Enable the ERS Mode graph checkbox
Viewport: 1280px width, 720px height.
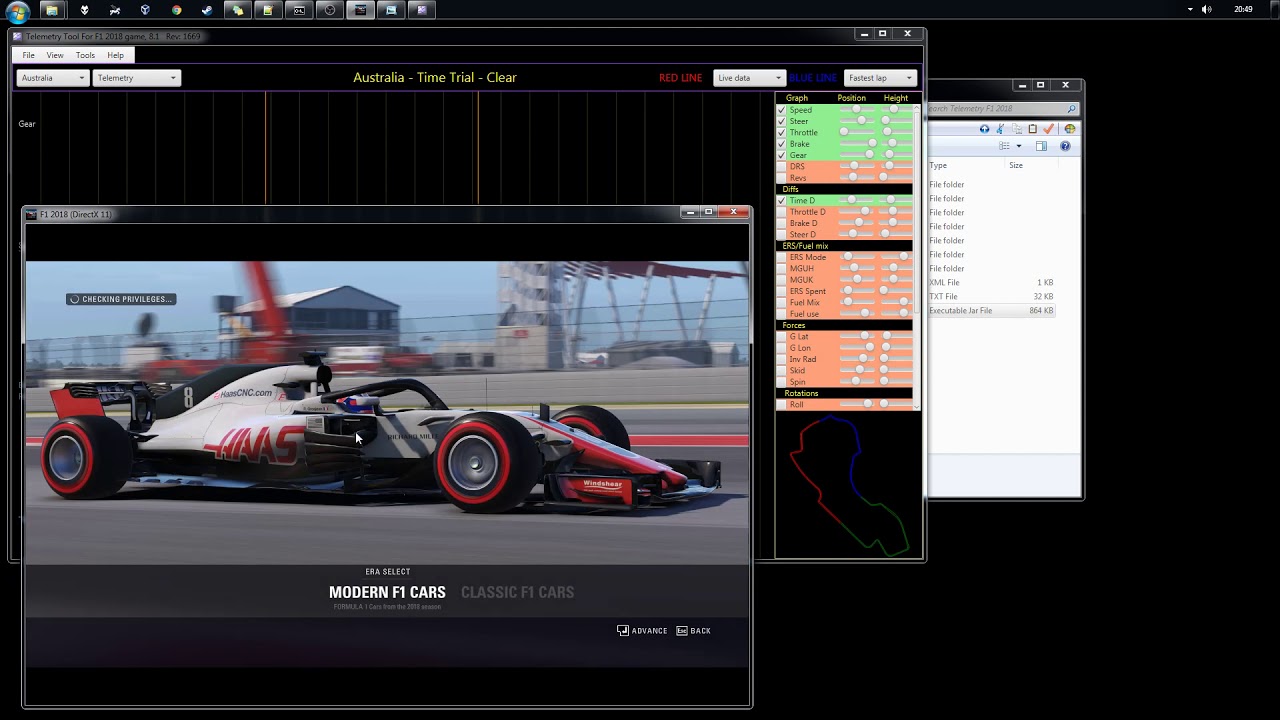(782, 257)
